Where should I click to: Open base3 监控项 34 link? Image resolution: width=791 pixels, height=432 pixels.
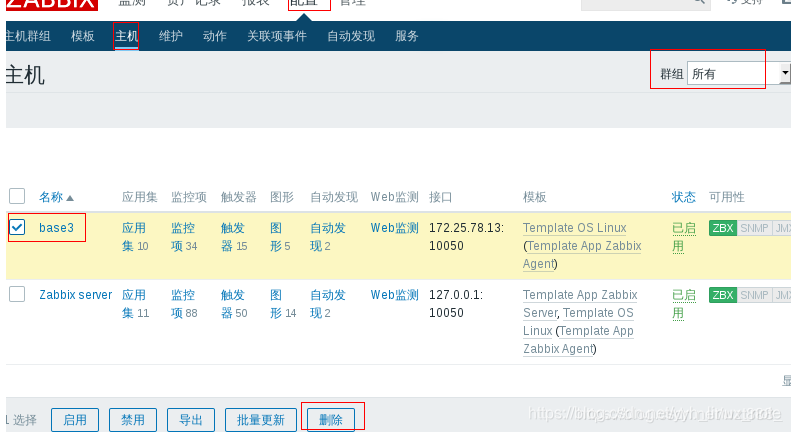click(184, 237)
